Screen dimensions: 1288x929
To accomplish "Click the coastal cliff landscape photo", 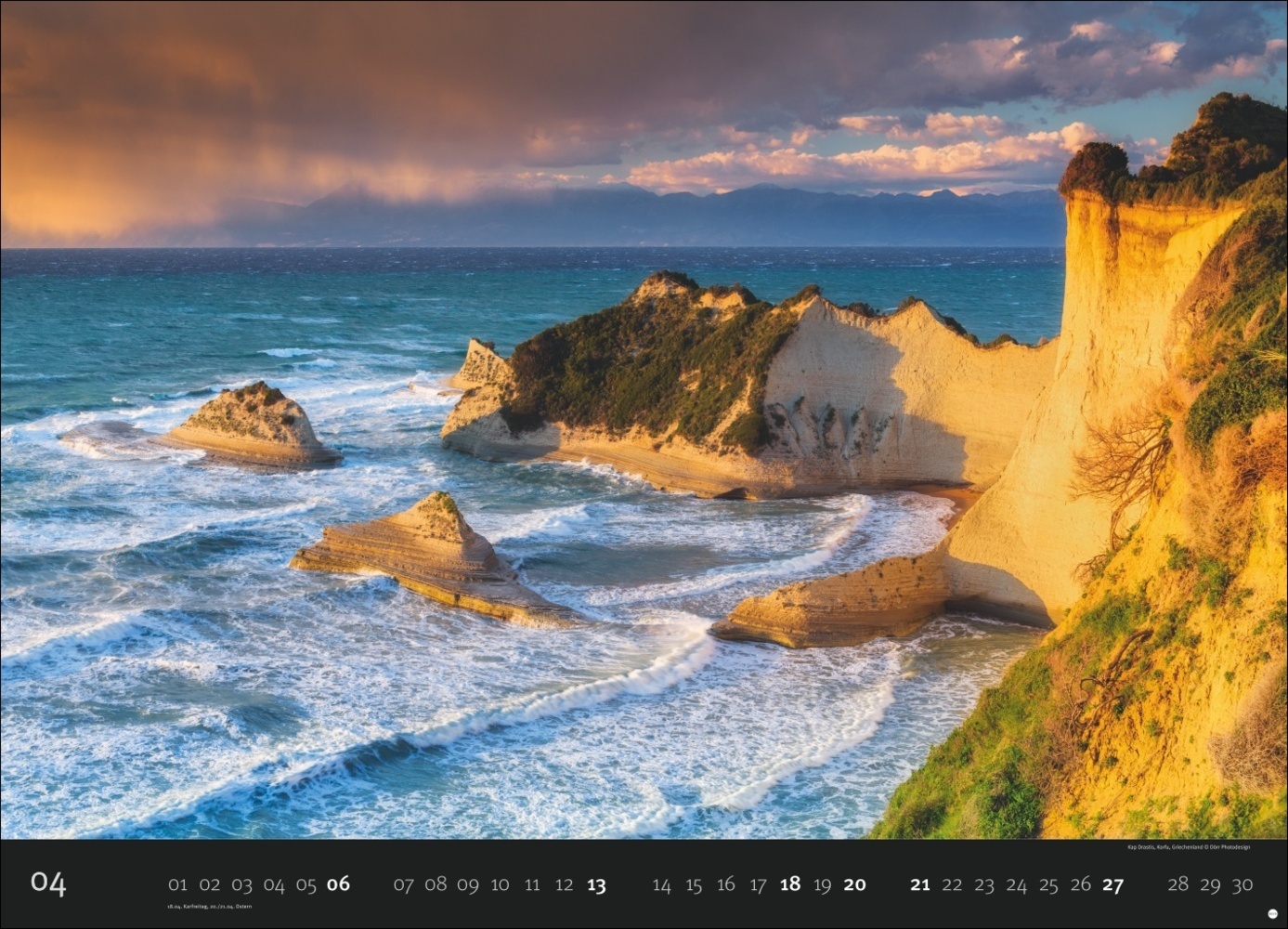I will click(x=644, y=420).
